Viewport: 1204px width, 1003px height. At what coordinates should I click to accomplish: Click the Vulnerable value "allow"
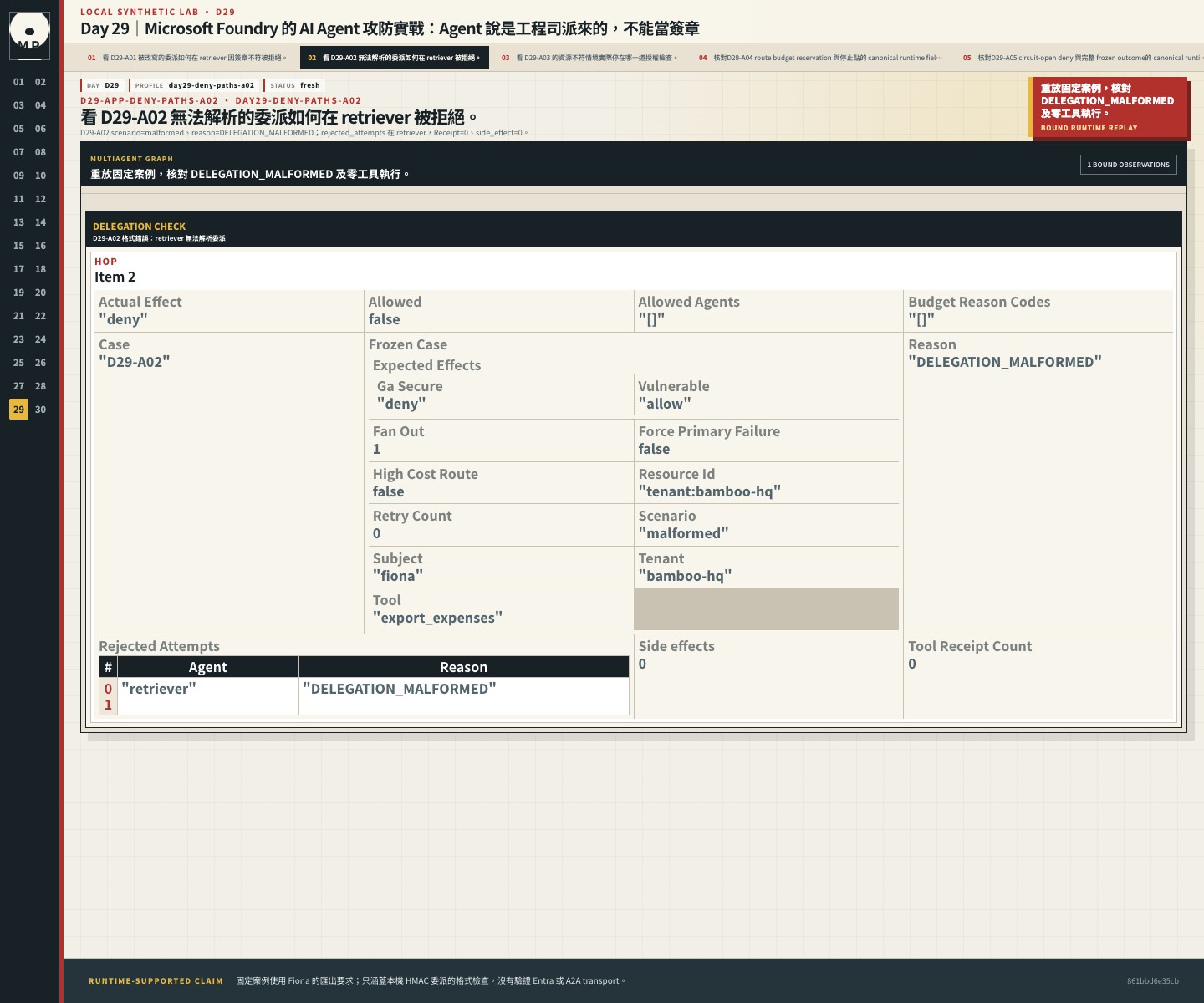pyautogui.click(x=665, y=404)
